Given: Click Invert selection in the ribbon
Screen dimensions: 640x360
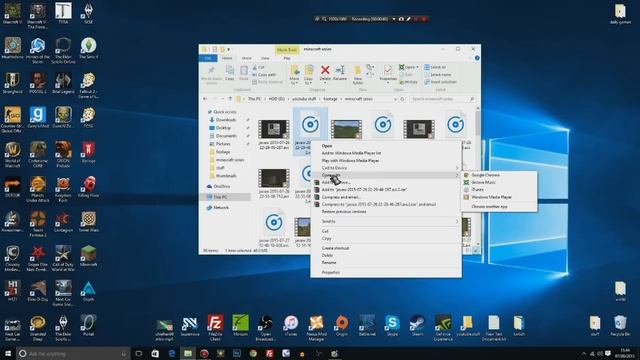Looking at the screenshot, I should coord(440,82).
